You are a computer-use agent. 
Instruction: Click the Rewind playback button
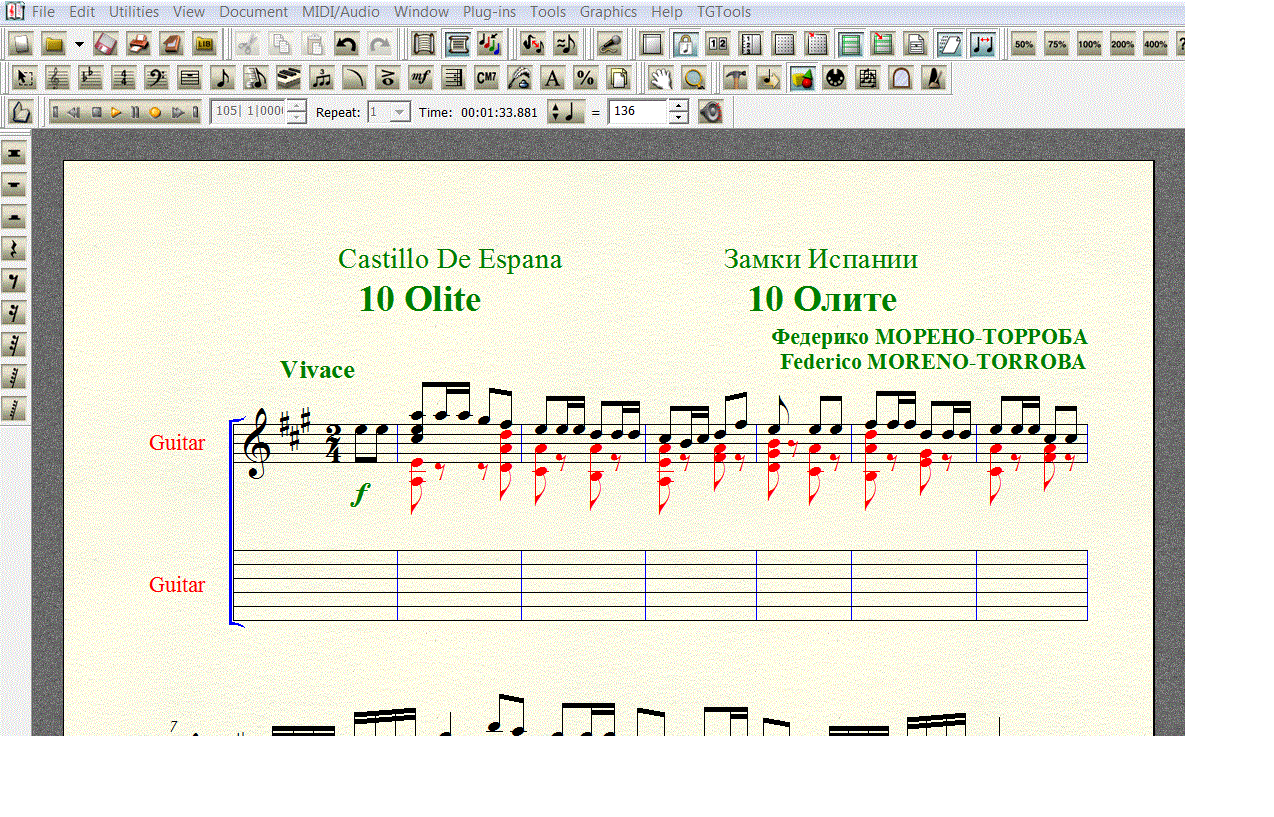tap(74, 112)
